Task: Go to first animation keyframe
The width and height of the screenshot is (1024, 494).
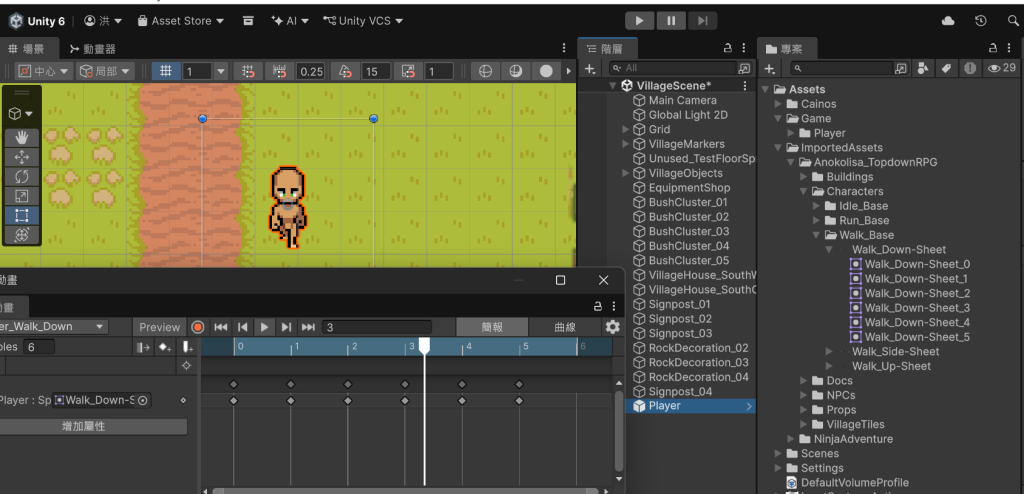Action: coord(221,327)
